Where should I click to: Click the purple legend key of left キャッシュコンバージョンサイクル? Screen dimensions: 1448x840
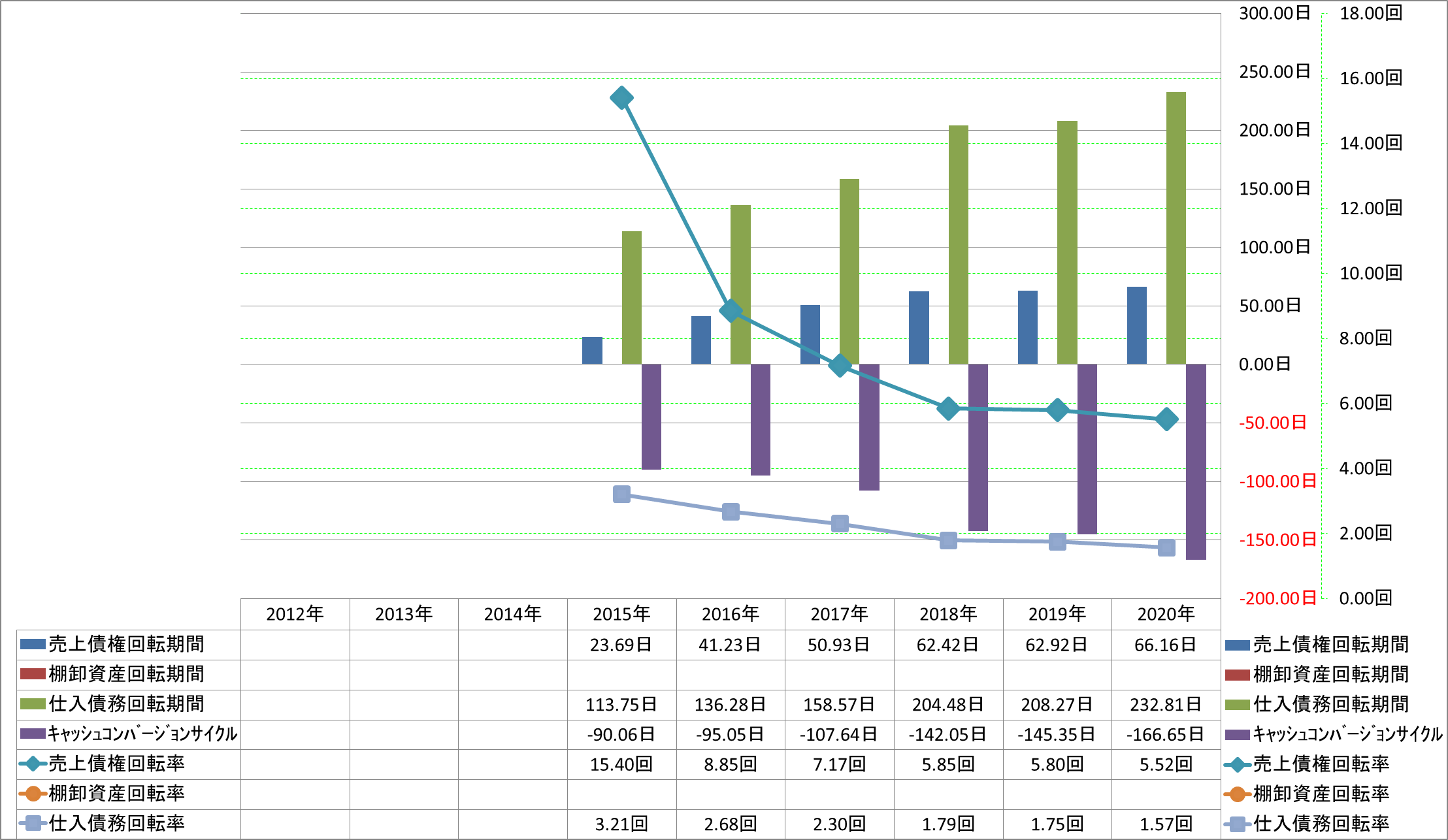pyautogui.click(x=32, y=734)
